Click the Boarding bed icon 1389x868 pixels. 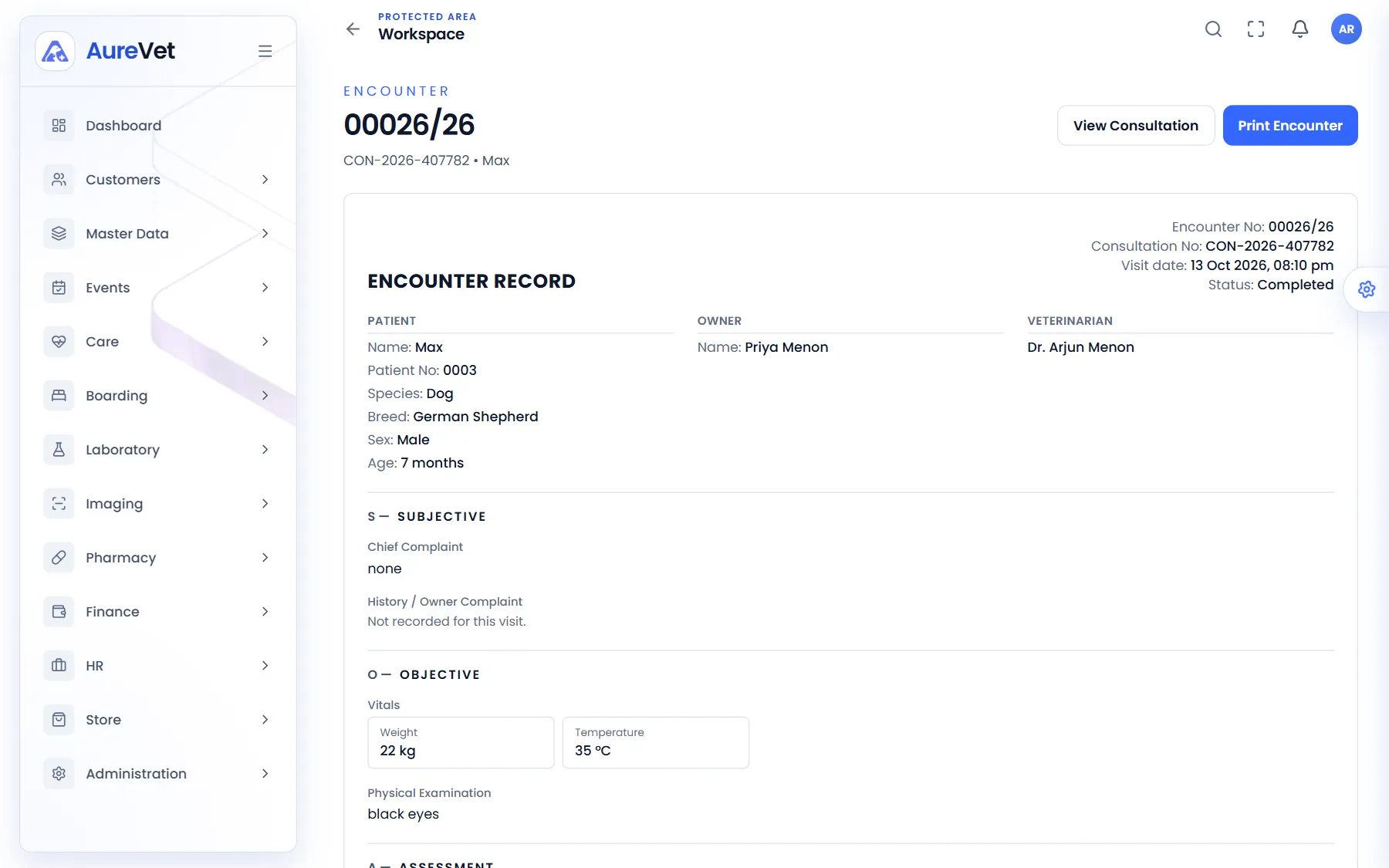click(x=59, y=396)
